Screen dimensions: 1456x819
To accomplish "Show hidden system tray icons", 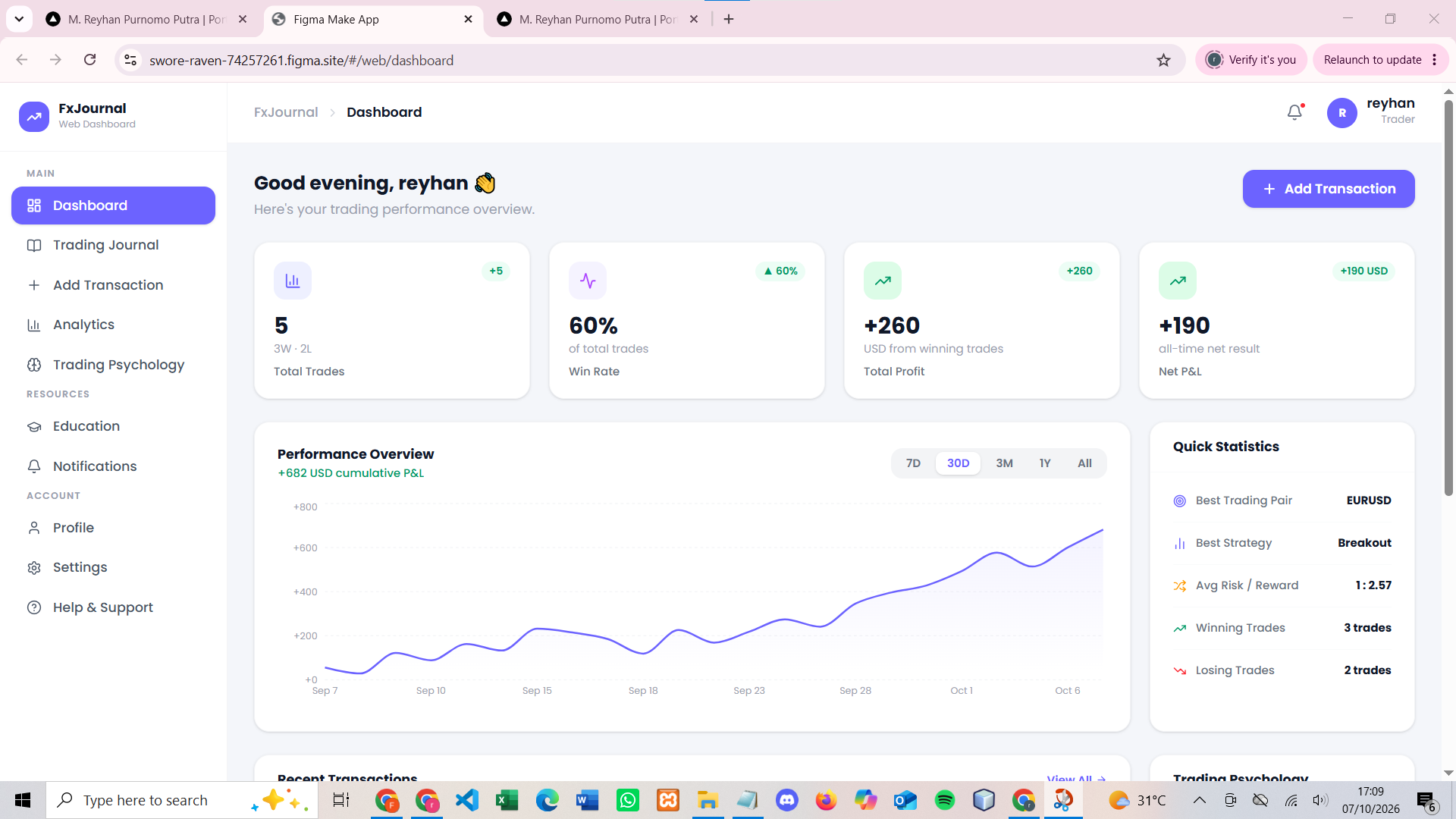I will pyautogui.click(x=1199, y=800).
